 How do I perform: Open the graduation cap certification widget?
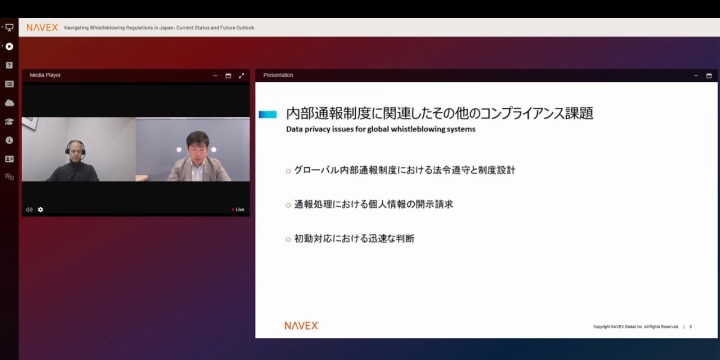(x=9, y=122)
